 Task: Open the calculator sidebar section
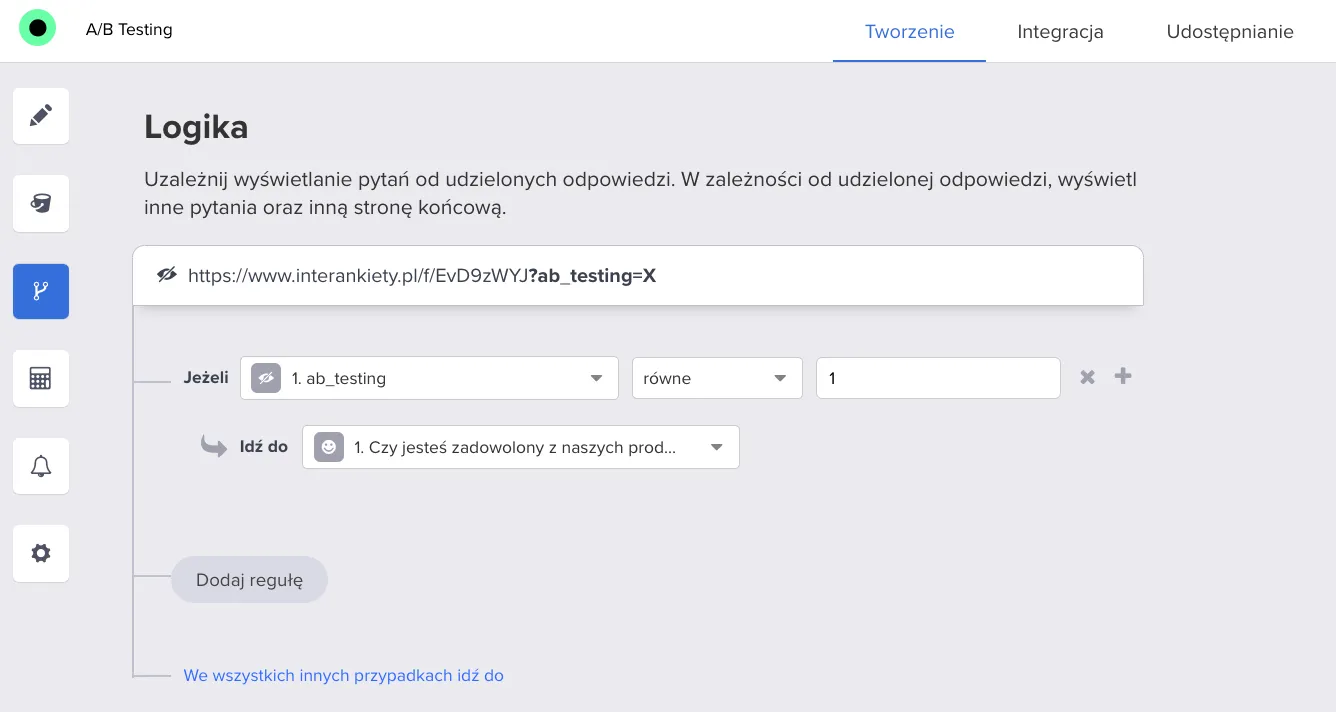41,379
